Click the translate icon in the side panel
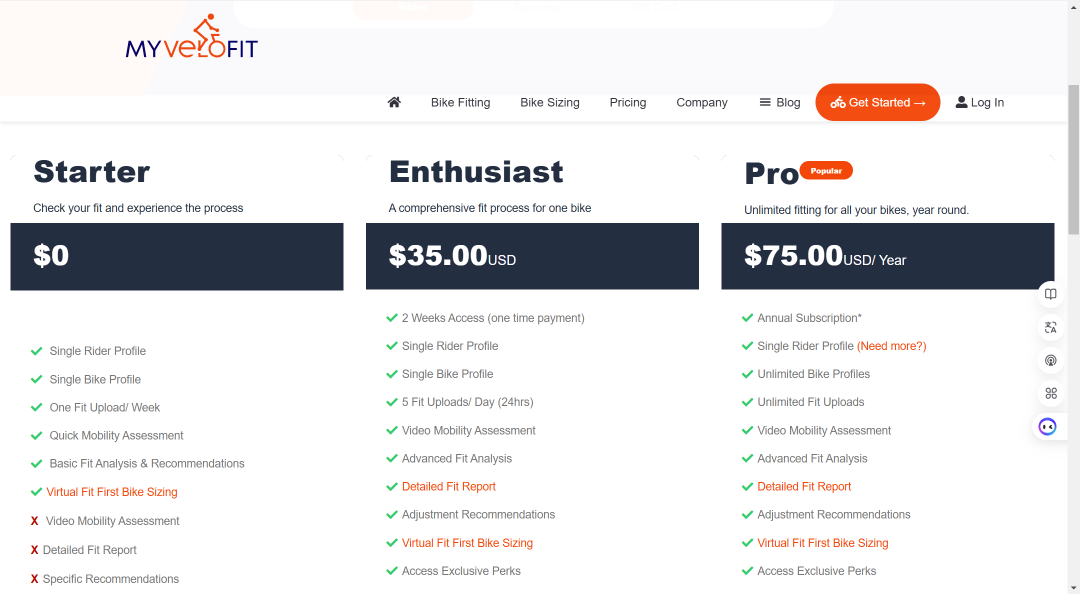Screen dimensions: 1080x594 click(x=1050, y=327)
